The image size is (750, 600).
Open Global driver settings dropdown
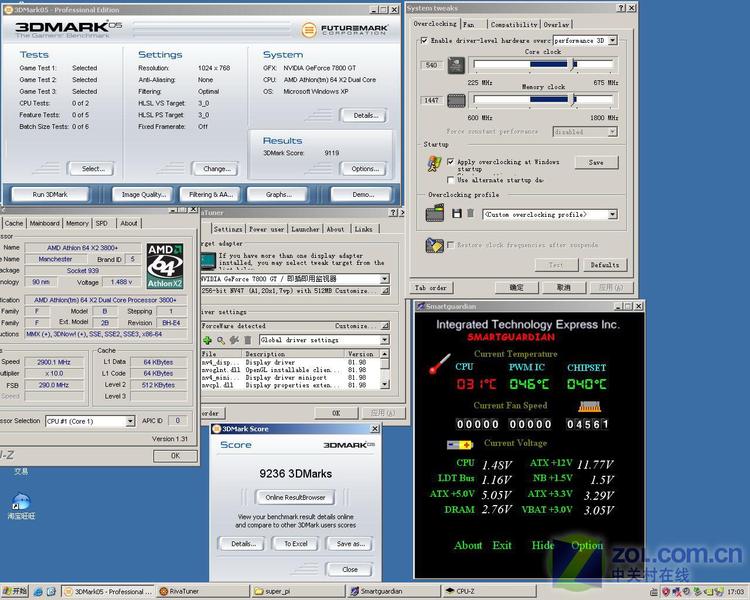pos(385,340)
